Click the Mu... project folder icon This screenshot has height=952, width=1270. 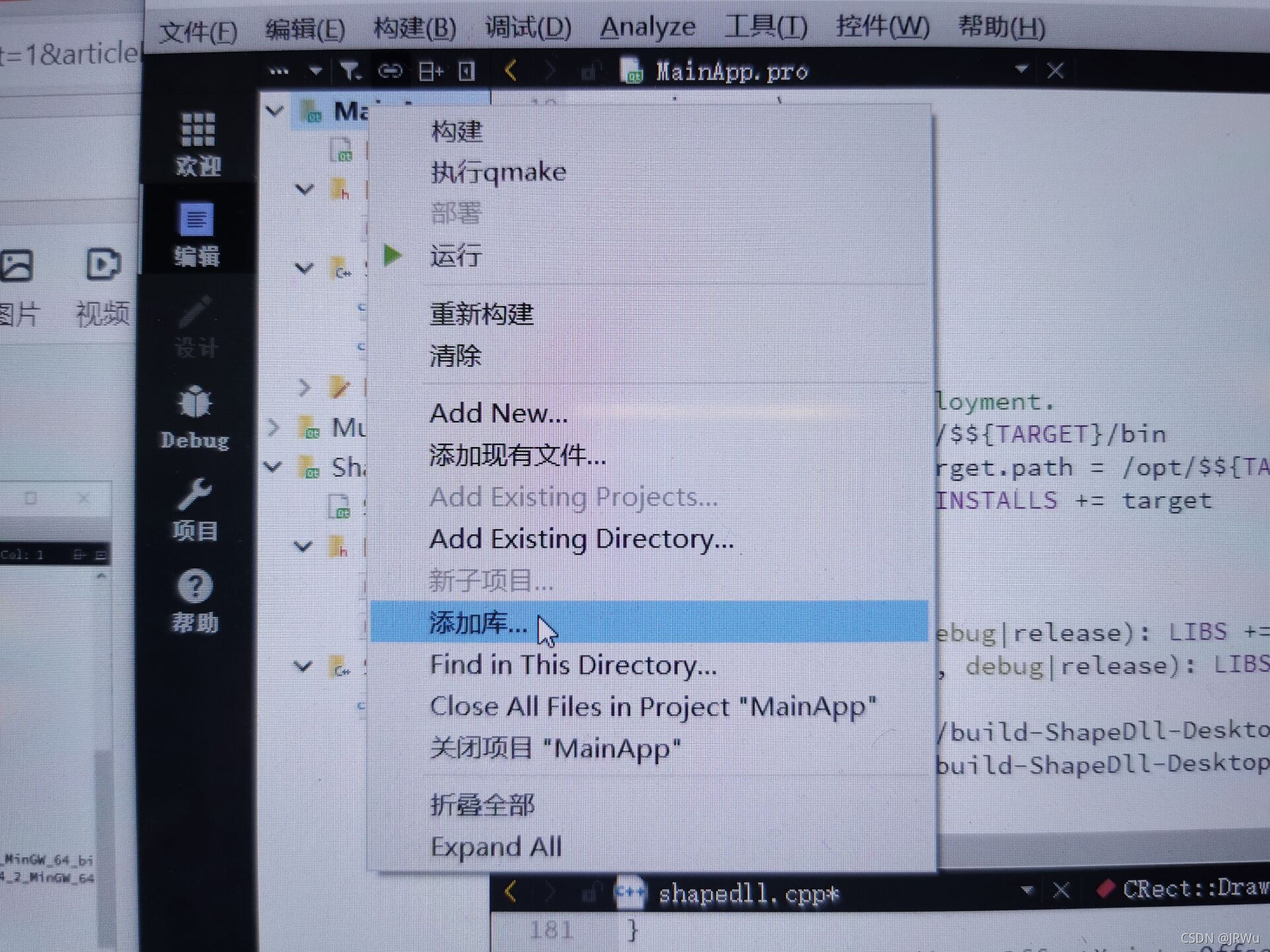tap(310, 428)
